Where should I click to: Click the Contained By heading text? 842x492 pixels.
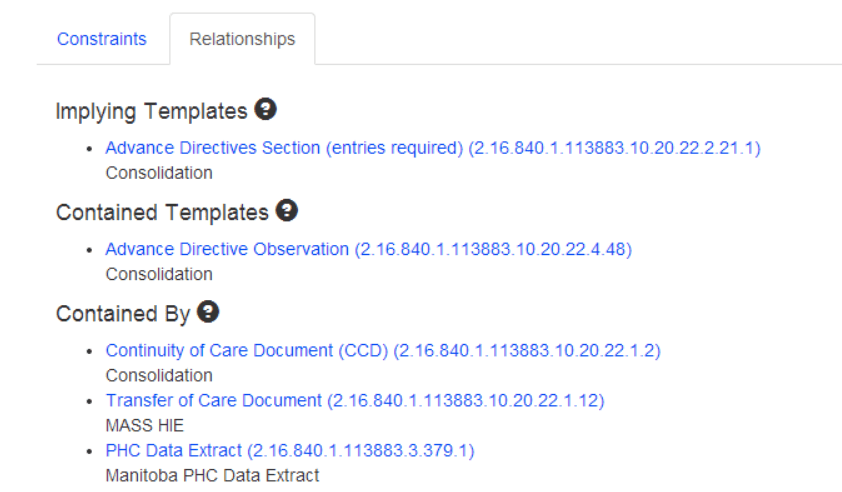[123, 314]
